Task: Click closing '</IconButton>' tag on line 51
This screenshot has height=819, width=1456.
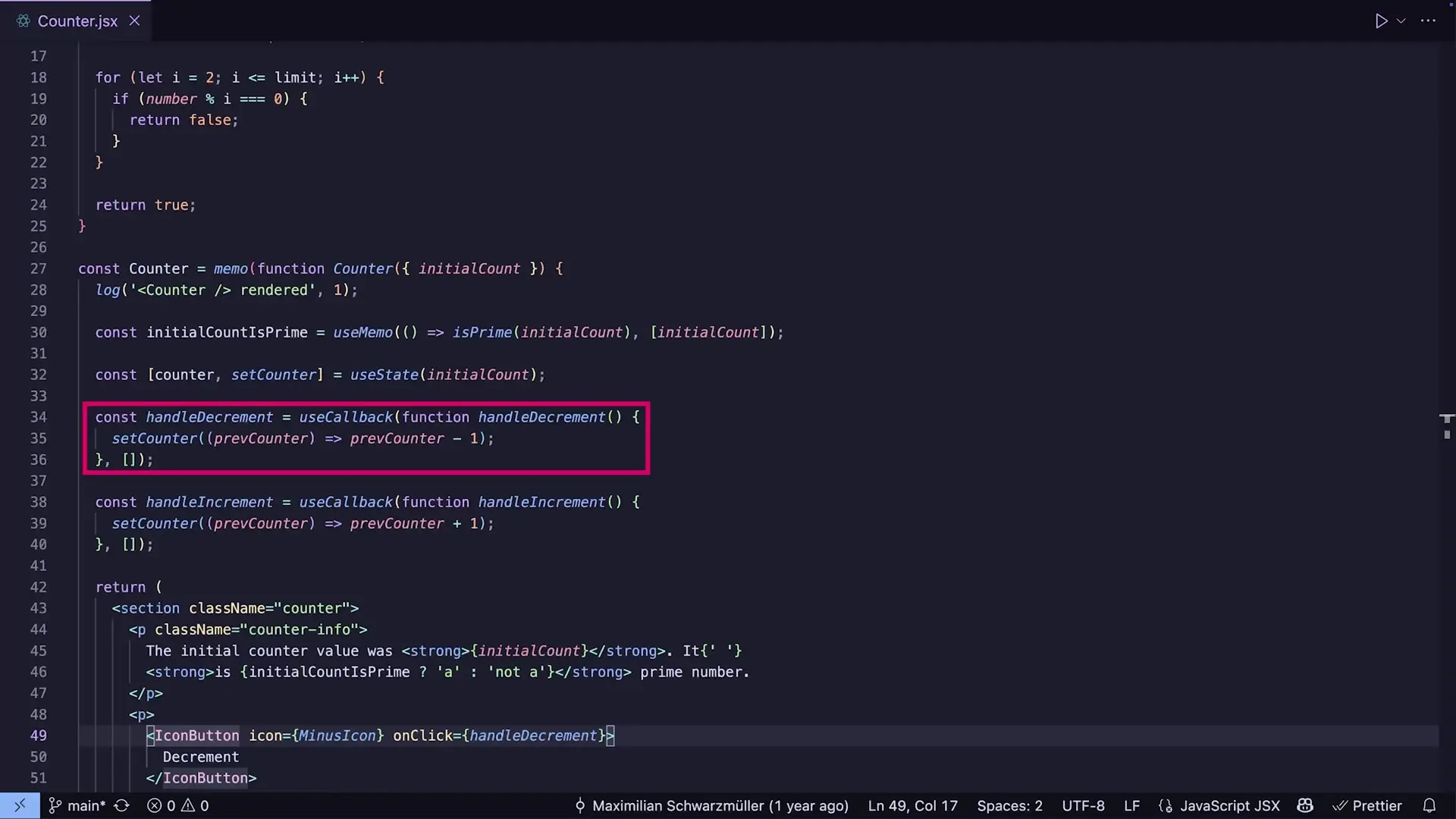Action: click(201, 778)
